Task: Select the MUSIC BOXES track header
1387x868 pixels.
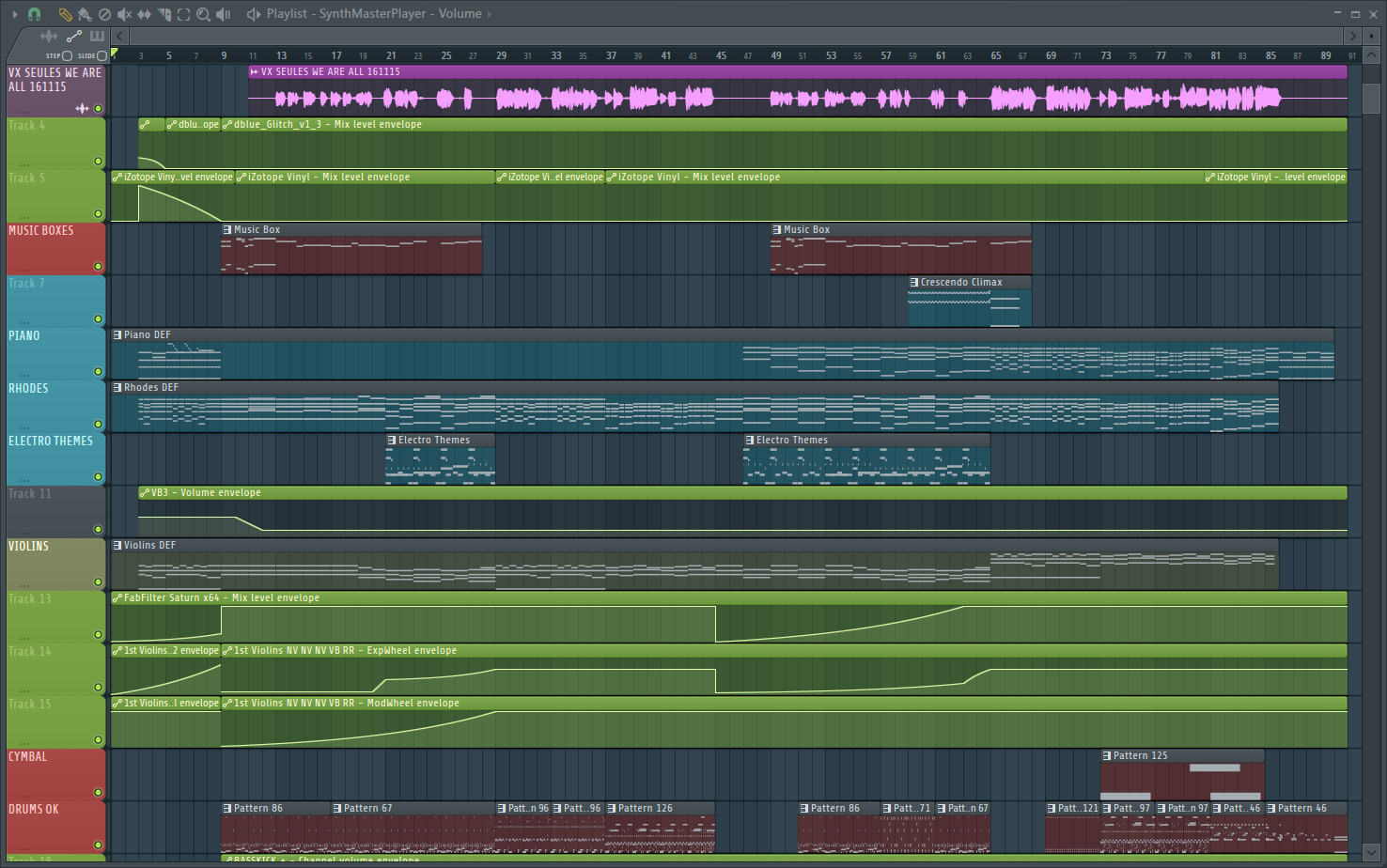Action: (55, 249)
